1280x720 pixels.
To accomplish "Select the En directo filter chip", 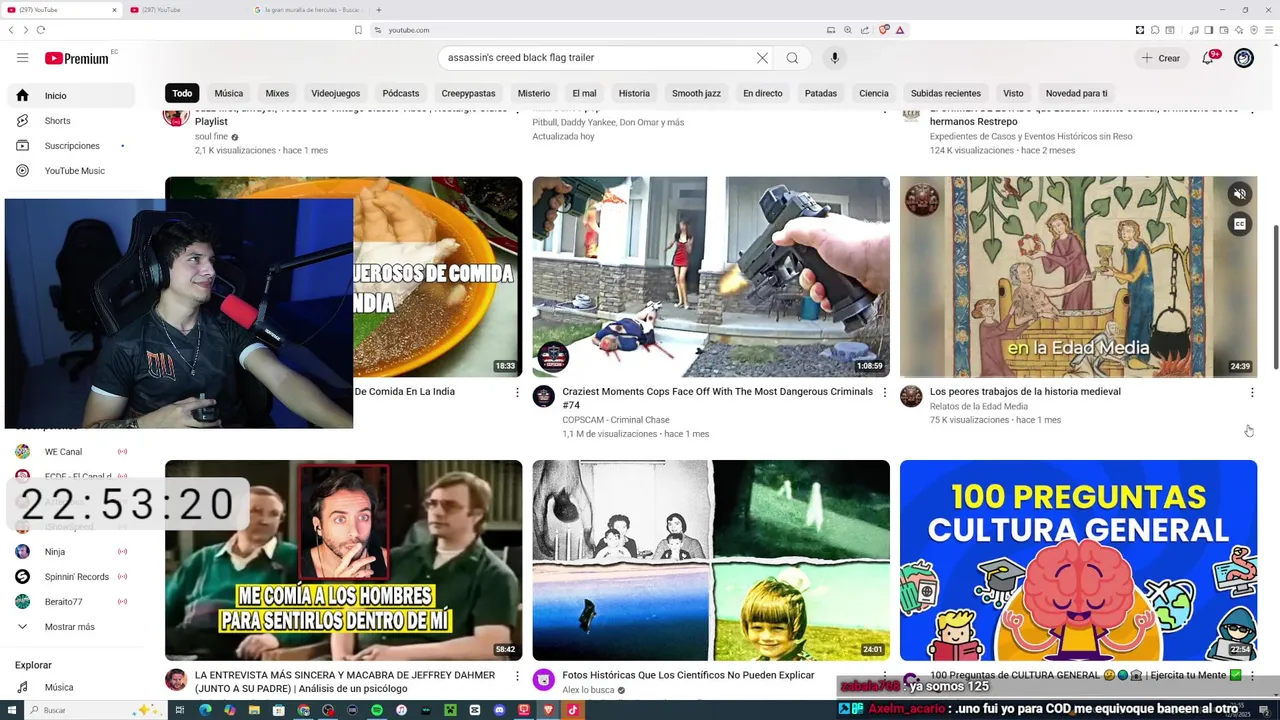I will coord(762,93).
